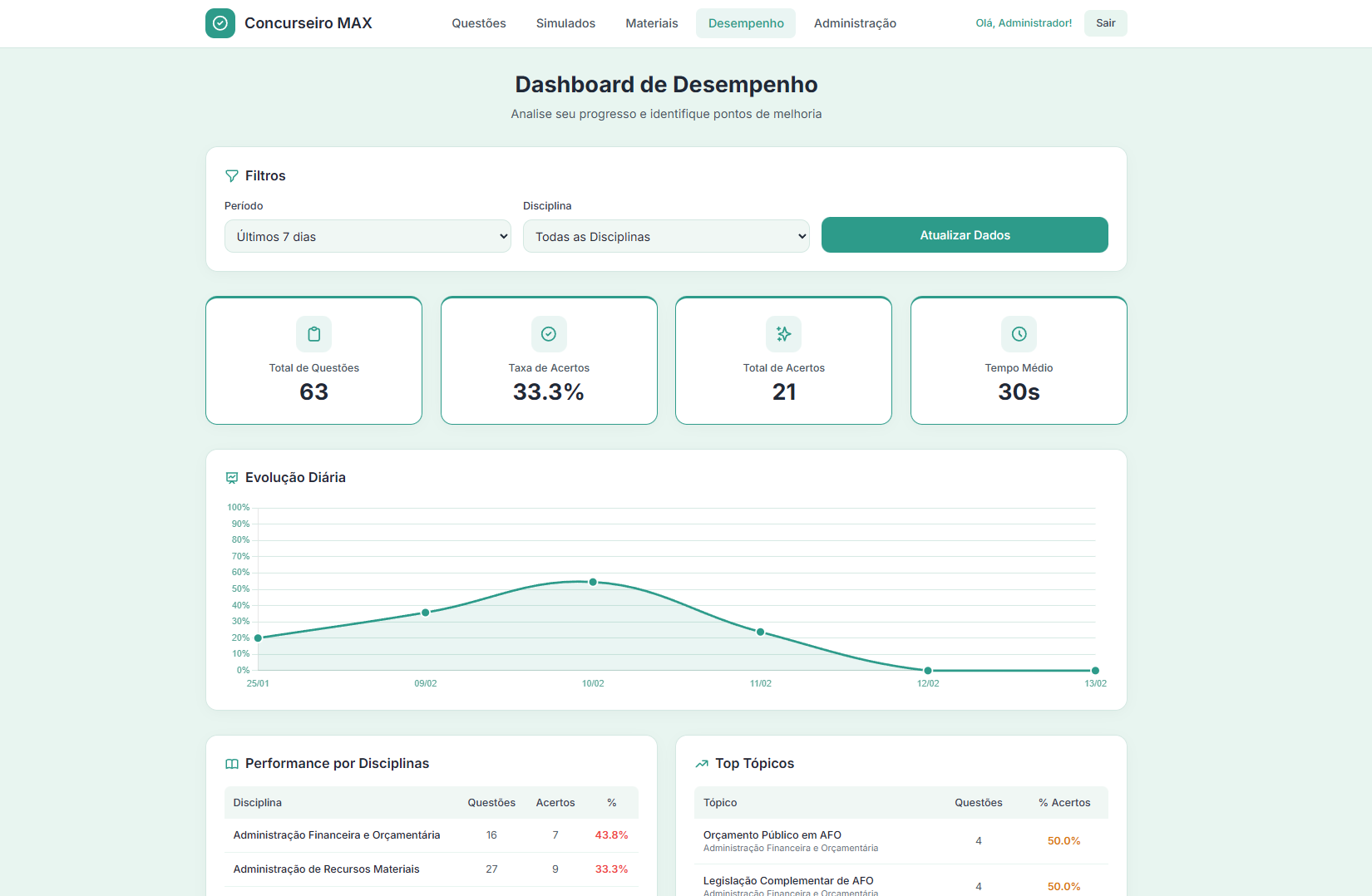This screenshot has width=1372, height=896.
Task: Click the checkmark icon above Taxa de Acertos
Action: [549, 334]
